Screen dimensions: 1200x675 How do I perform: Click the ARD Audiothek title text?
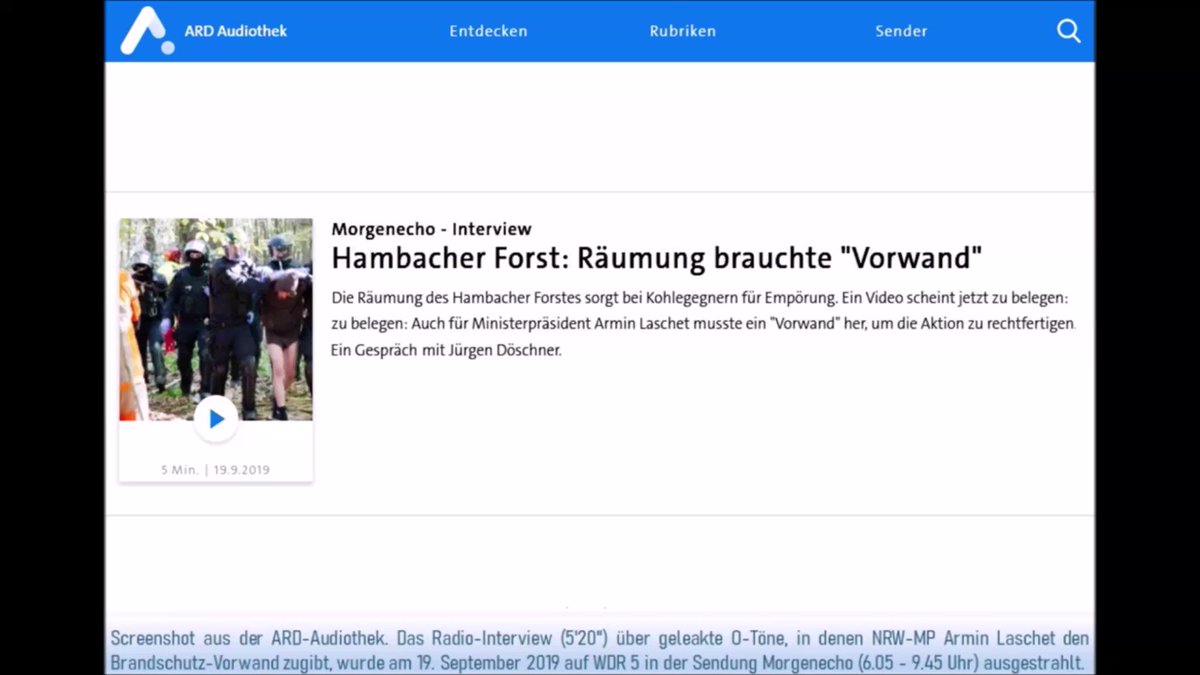click(236, 31)
